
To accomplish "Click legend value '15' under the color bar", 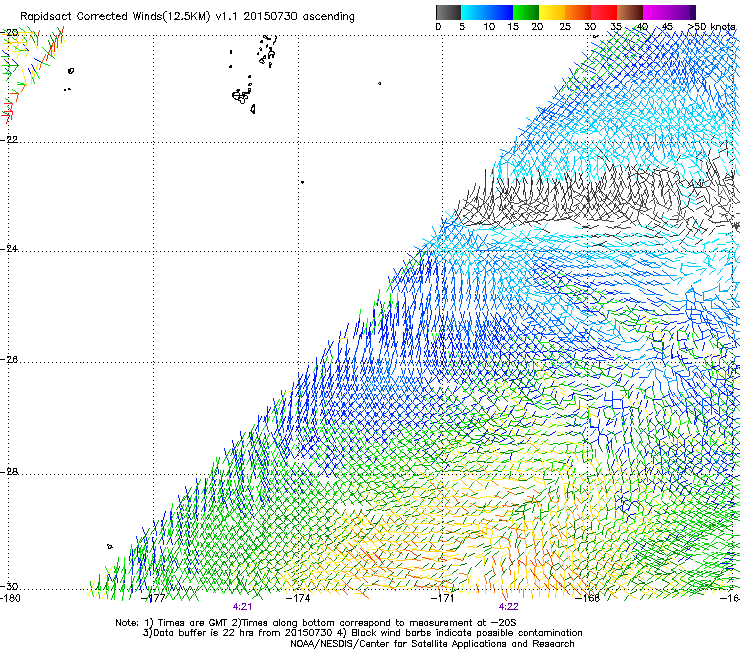I will (513, 27).
